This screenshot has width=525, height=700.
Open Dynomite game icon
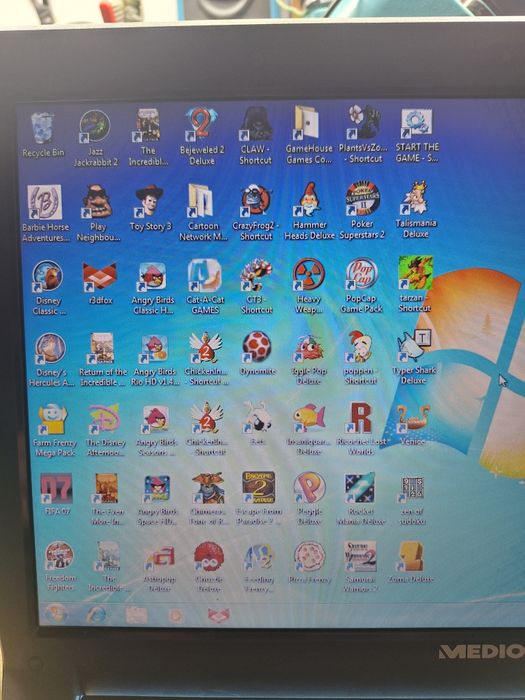pos(256,347)
